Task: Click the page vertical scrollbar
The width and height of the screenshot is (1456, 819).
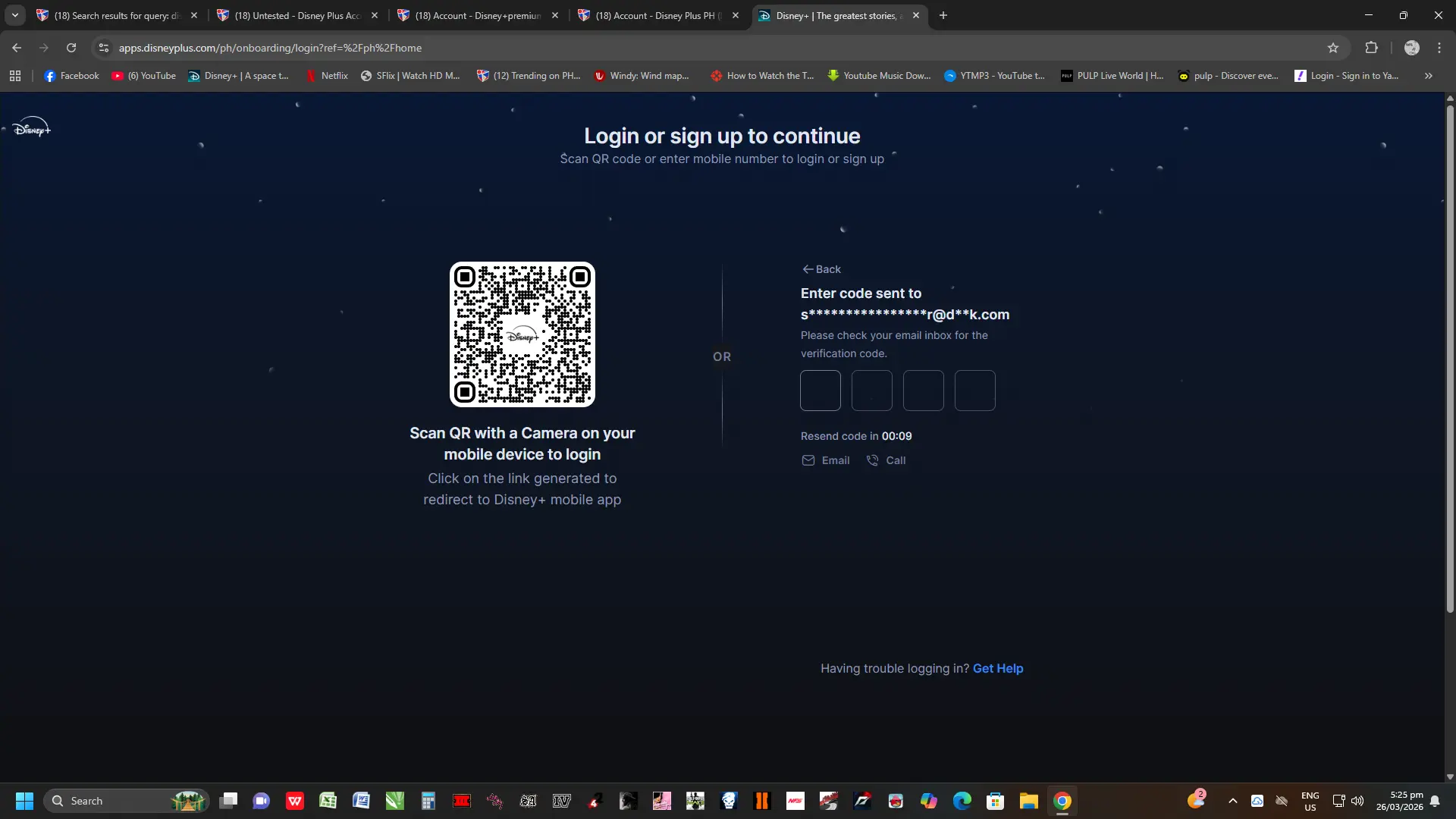Action: [1450, 359]
